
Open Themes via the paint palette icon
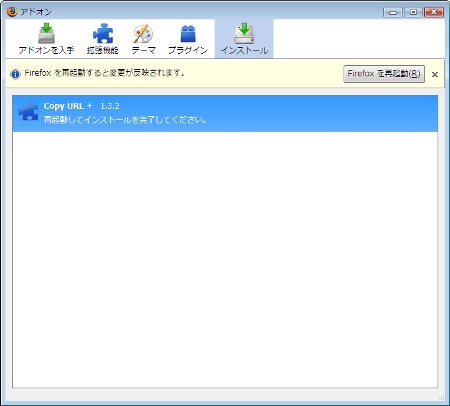click(143, 33)
